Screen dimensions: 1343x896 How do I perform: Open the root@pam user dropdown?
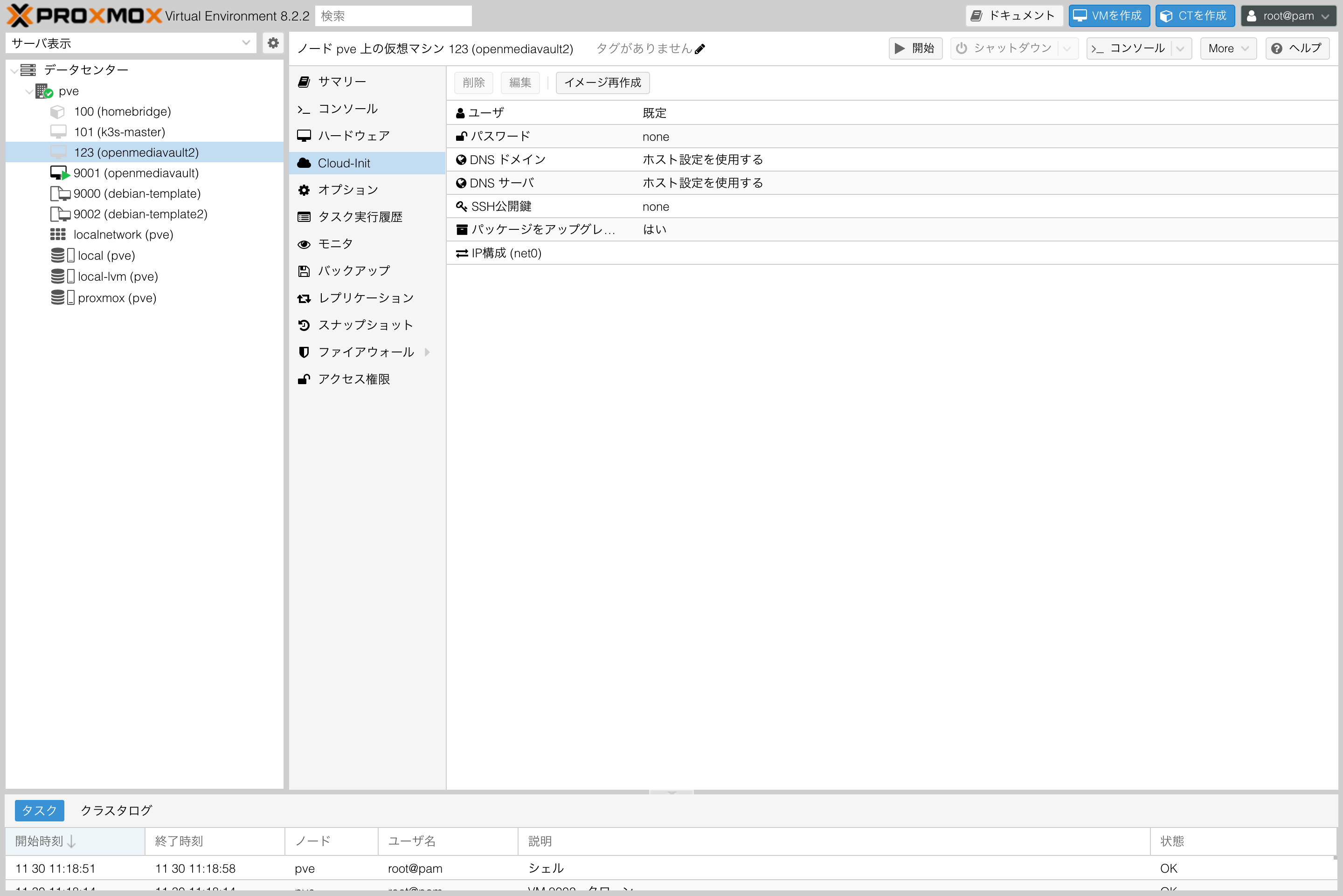coord(1288,15)
